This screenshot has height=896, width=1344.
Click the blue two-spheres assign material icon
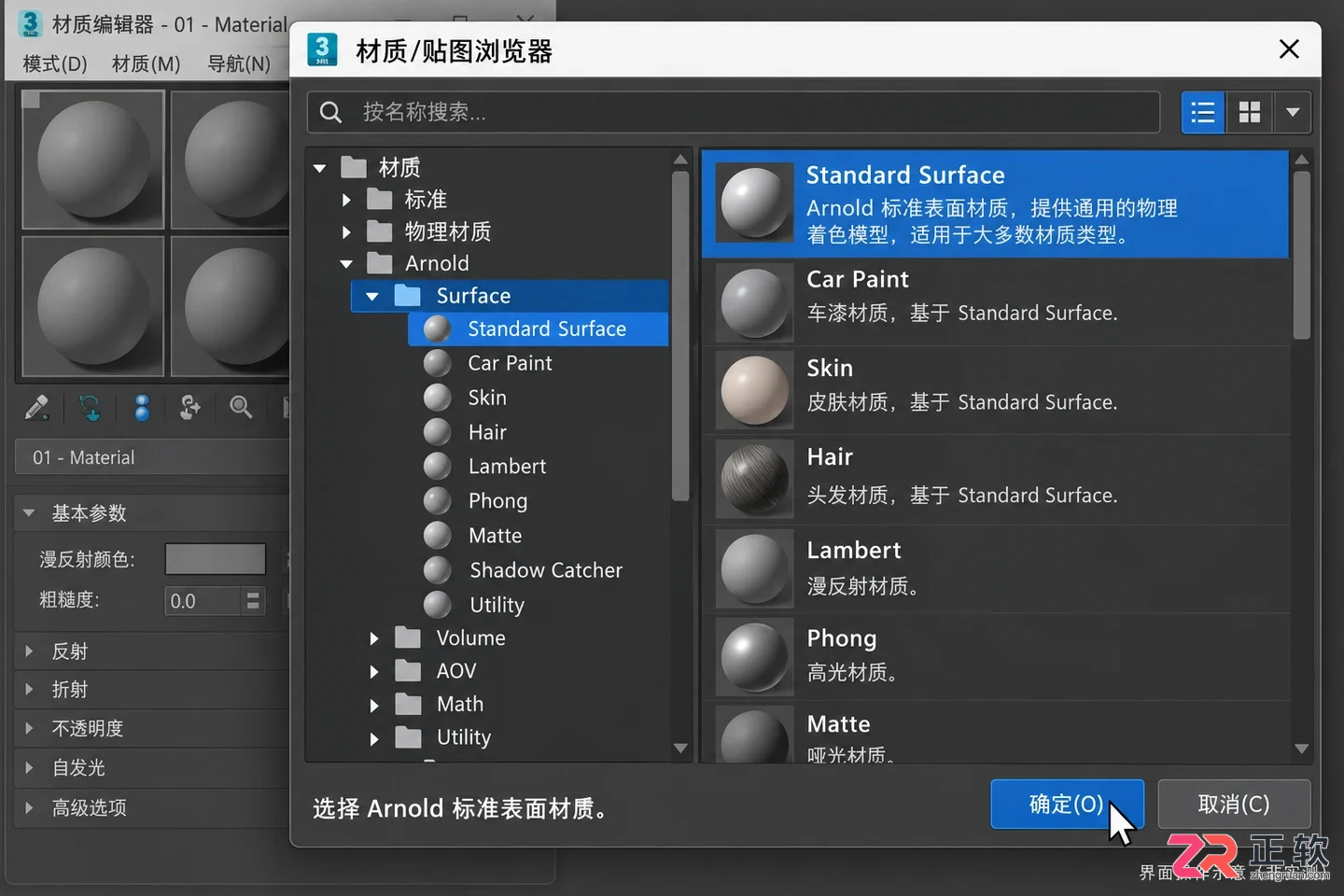142,408
